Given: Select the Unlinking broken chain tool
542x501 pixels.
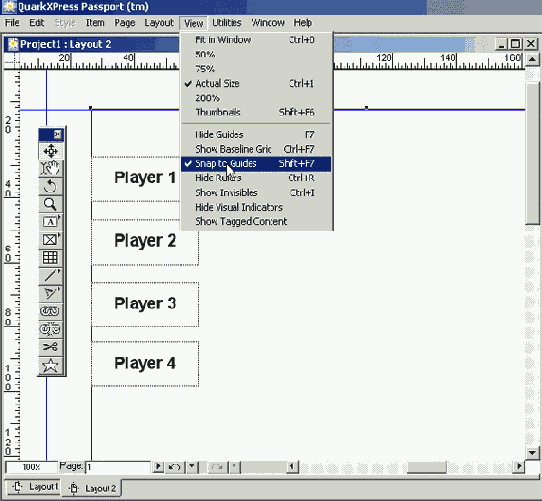Looking at the screenshot, I should click(50, 329).
